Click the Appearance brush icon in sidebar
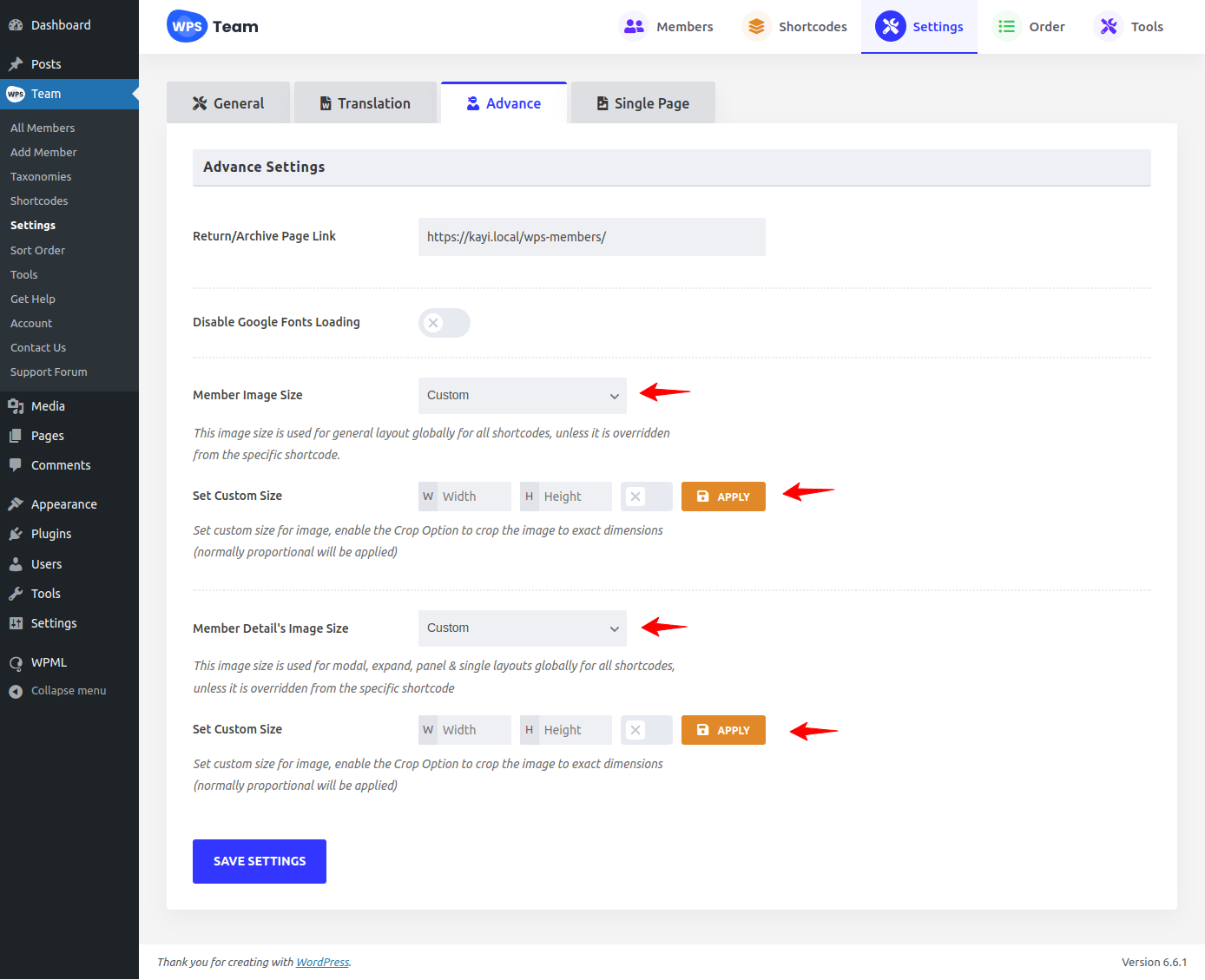Image resolution: width=1205 pixels, height=980 pixels. point(16,504)
